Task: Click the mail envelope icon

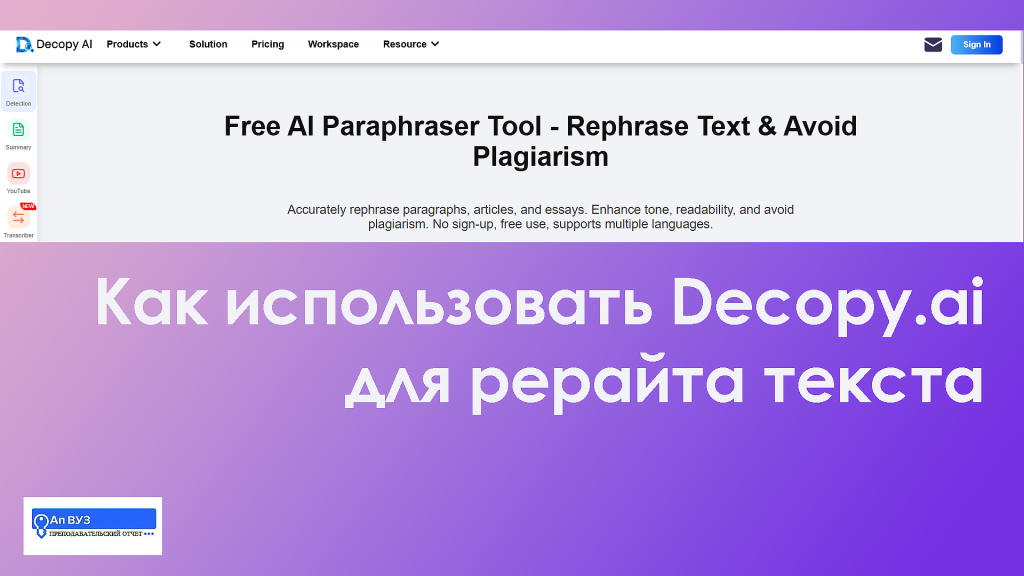Action: click(x=933, y=44)
